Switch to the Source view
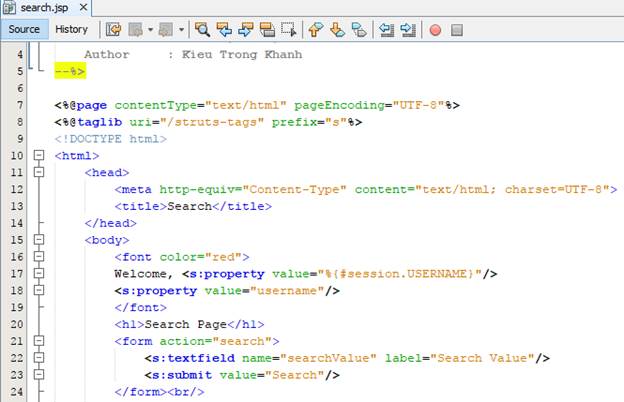This screenshot has height=402, width=624. (24, 29)
